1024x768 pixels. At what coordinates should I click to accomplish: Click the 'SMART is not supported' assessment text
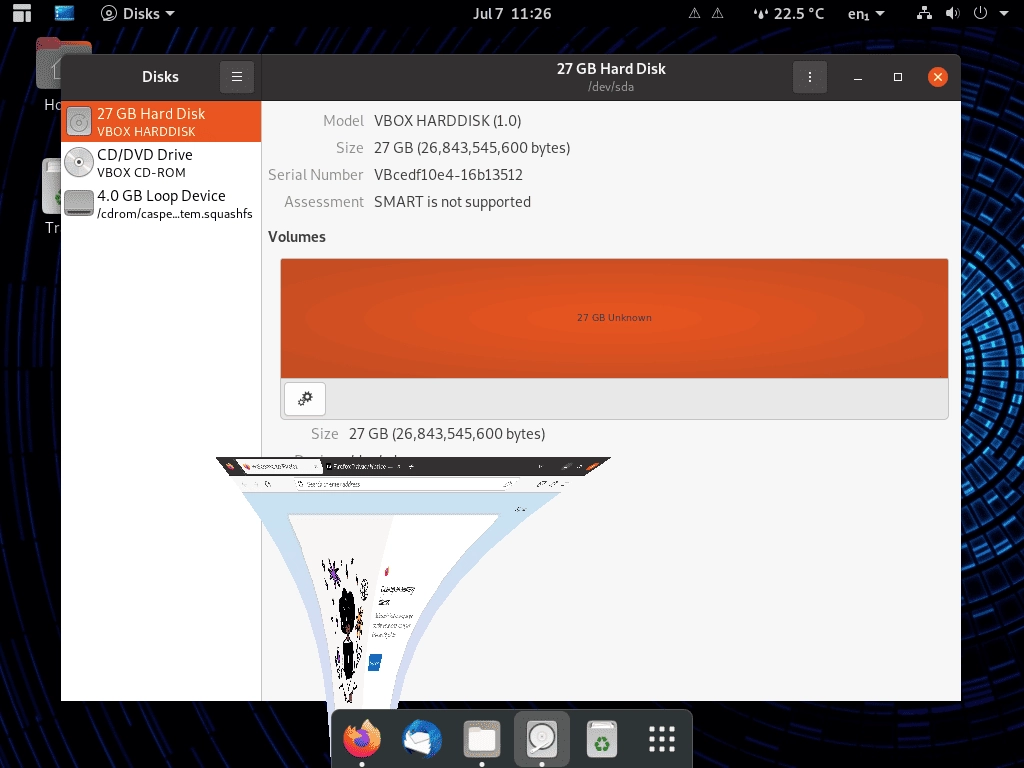[x=452, y=202]
